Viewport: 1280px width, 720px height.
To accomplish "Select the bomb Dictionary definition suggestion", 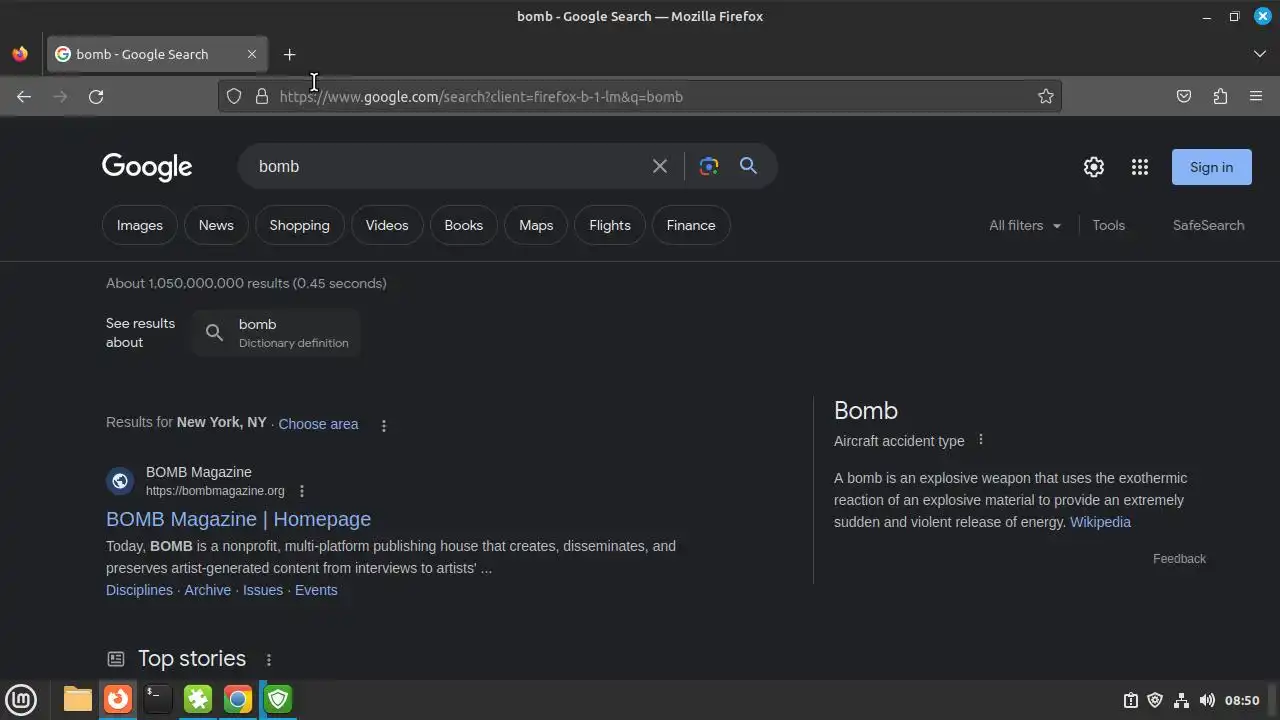I will click(x=277, y=333).
